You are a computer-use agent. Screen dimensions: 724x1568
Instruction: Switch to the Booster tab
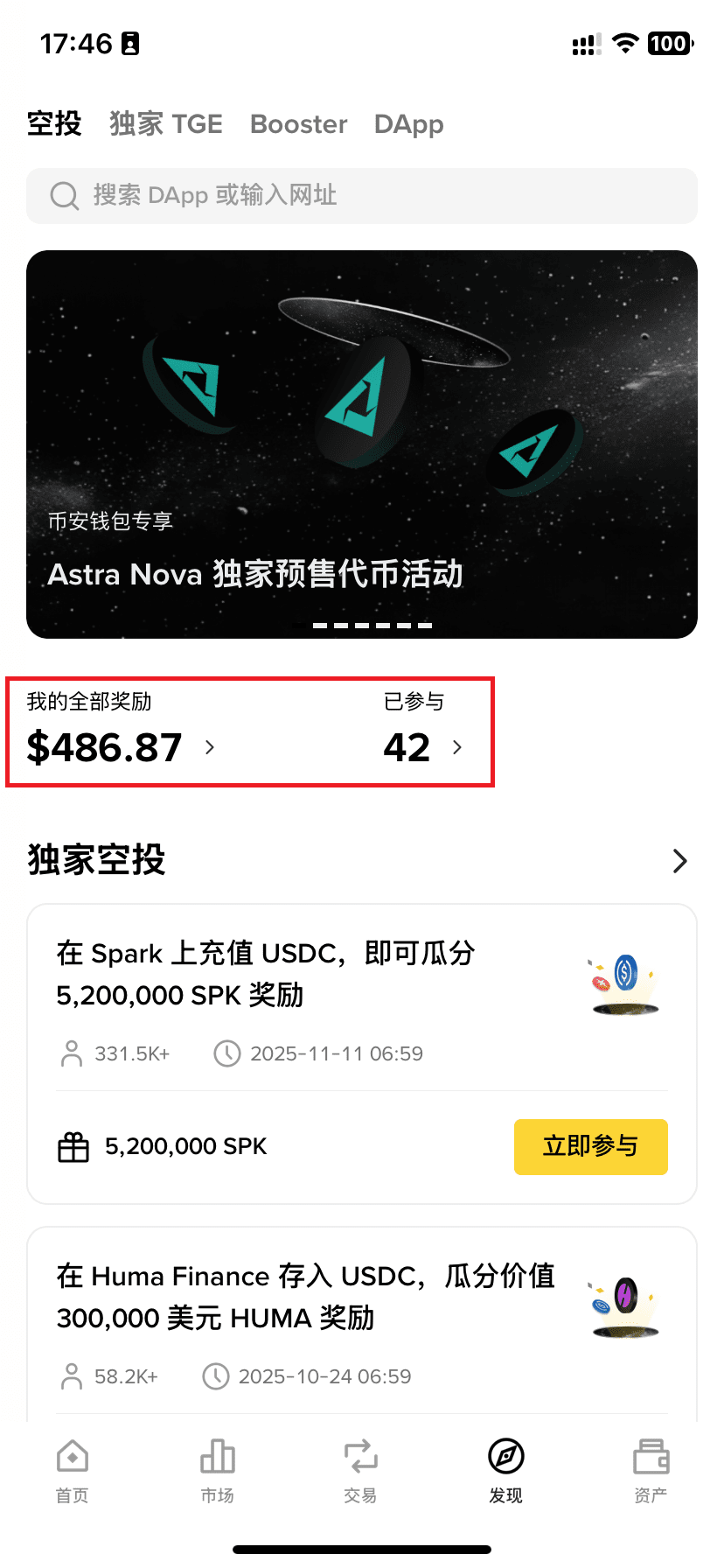click(298, 124)
